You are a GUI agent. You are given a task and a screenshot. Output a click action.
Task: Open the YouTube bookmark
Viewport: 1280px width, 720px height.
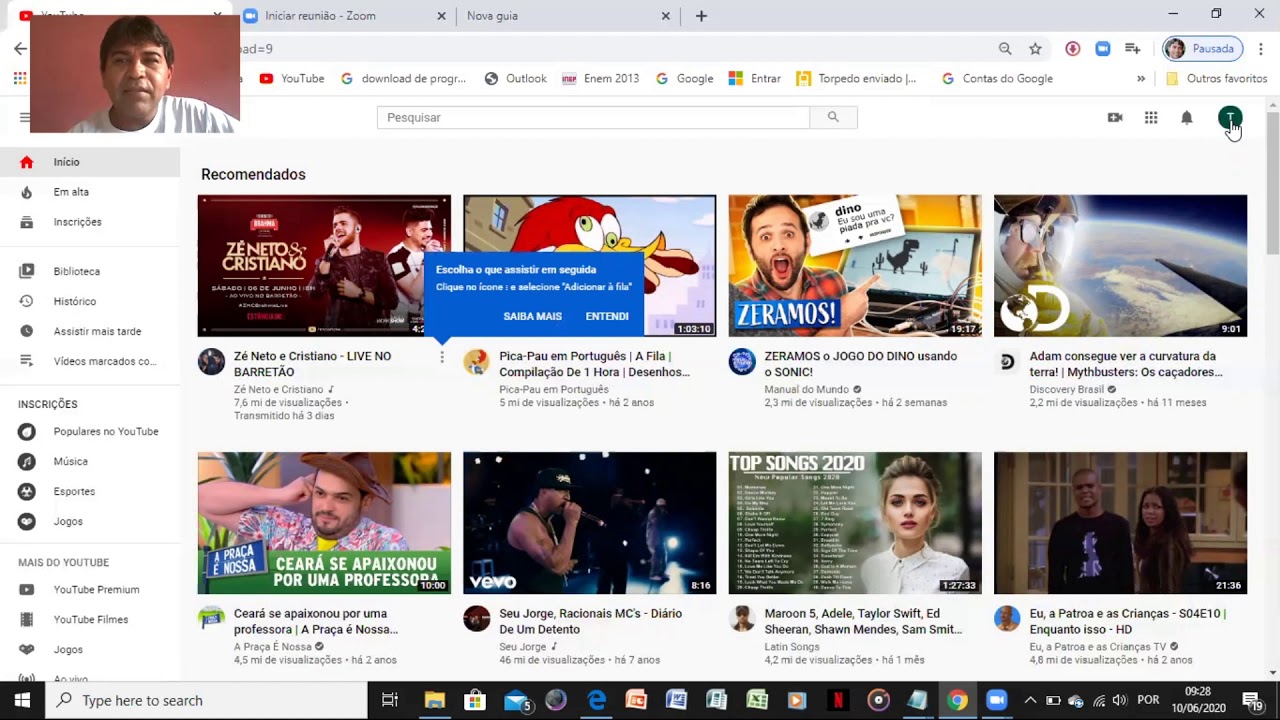[292, 78]
